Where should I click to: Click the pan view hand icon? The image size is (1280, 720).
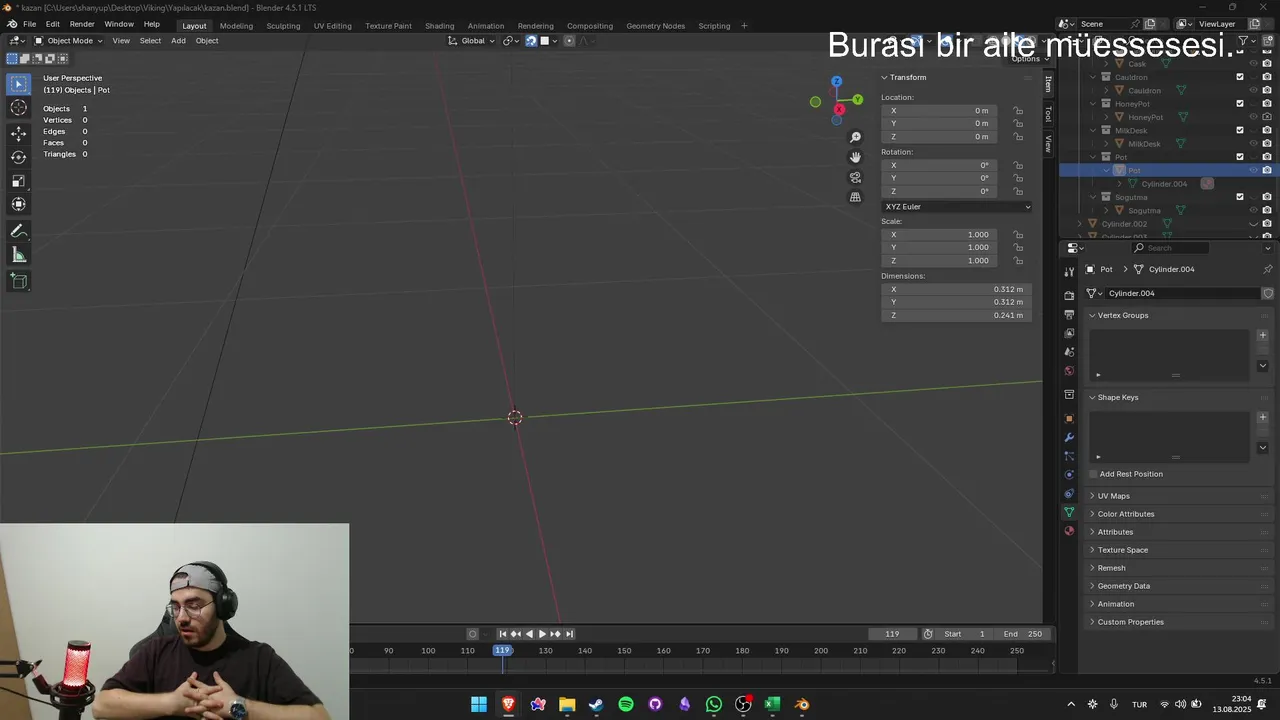[855, 157]
